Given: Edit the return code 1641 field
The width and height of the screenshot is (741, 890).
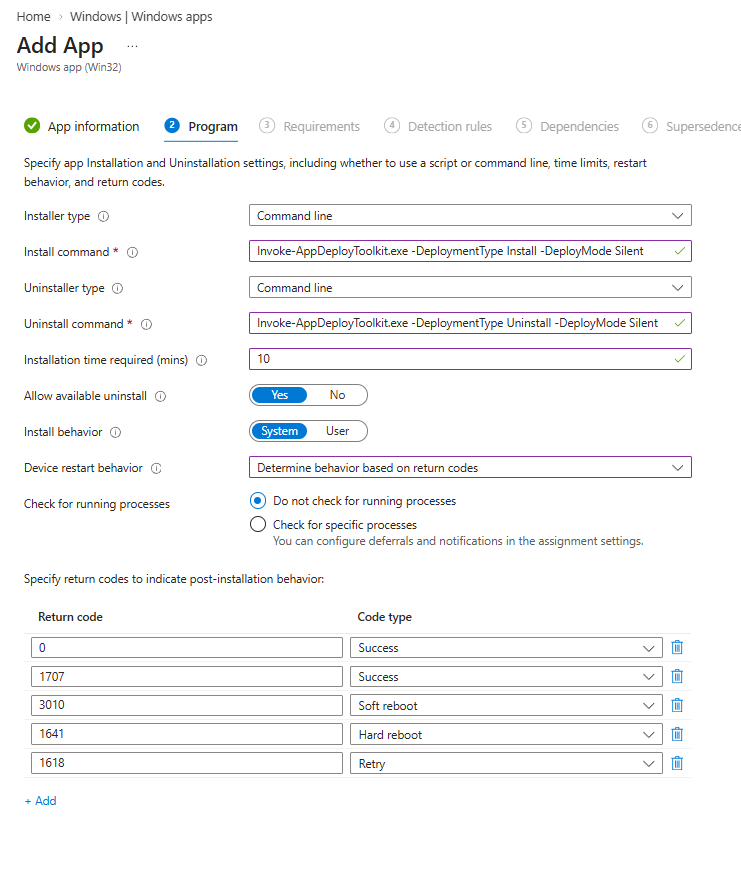Looking at the screenshot, I should [187, 734].
